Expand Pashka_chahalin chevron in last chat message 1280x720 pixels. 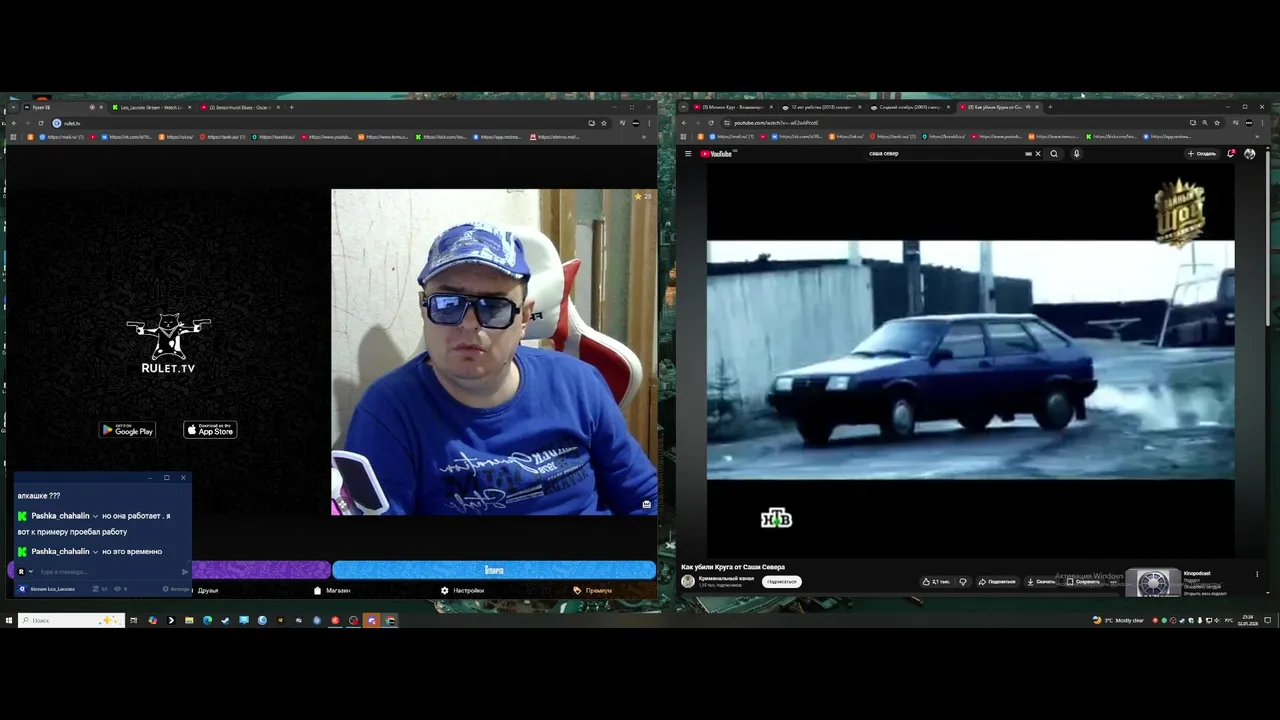tap(95, 552)
